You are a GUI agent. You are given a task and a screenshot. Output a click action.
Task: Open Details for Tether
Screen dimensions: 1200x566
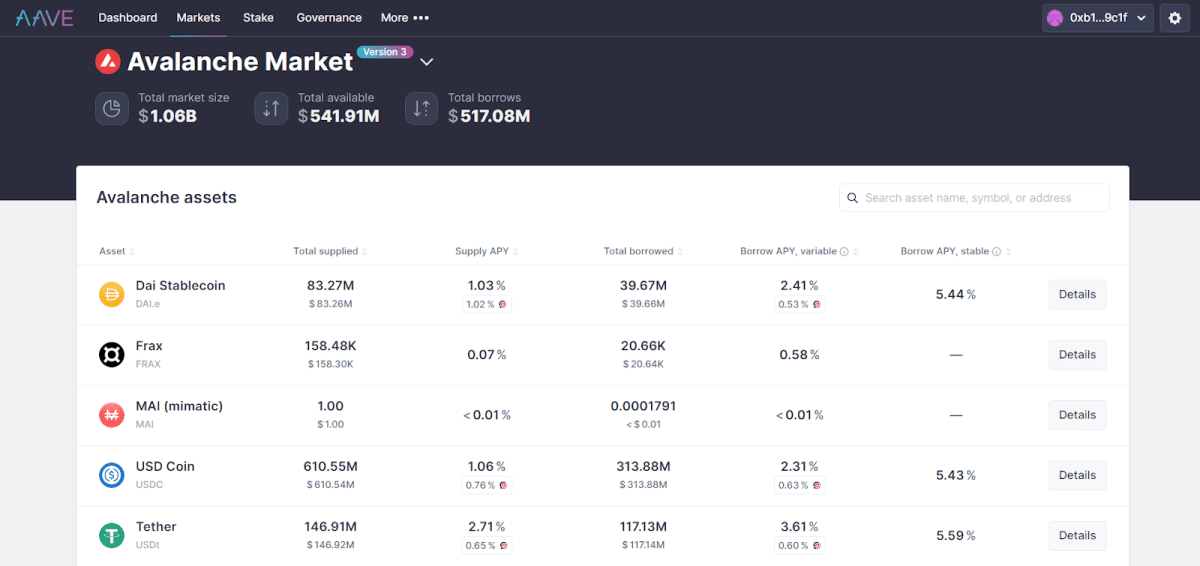coord(1077,535)
